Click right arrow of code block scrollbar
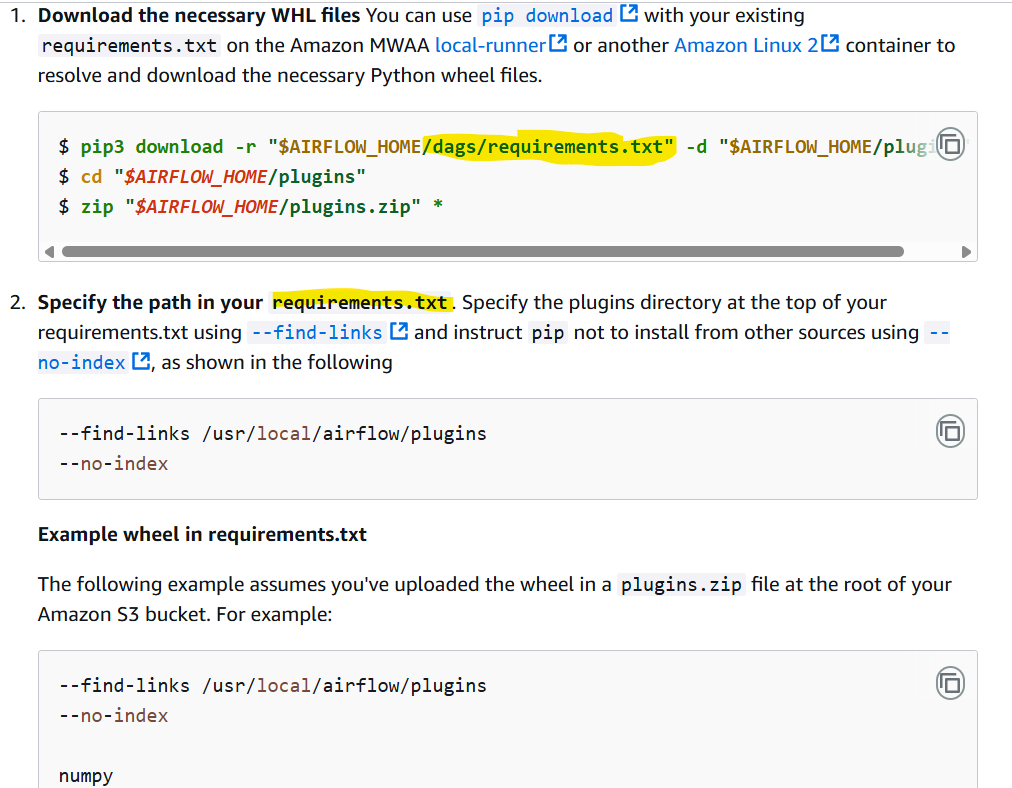The height and width of the screenshot is (788, 1012). pos(966,252)
